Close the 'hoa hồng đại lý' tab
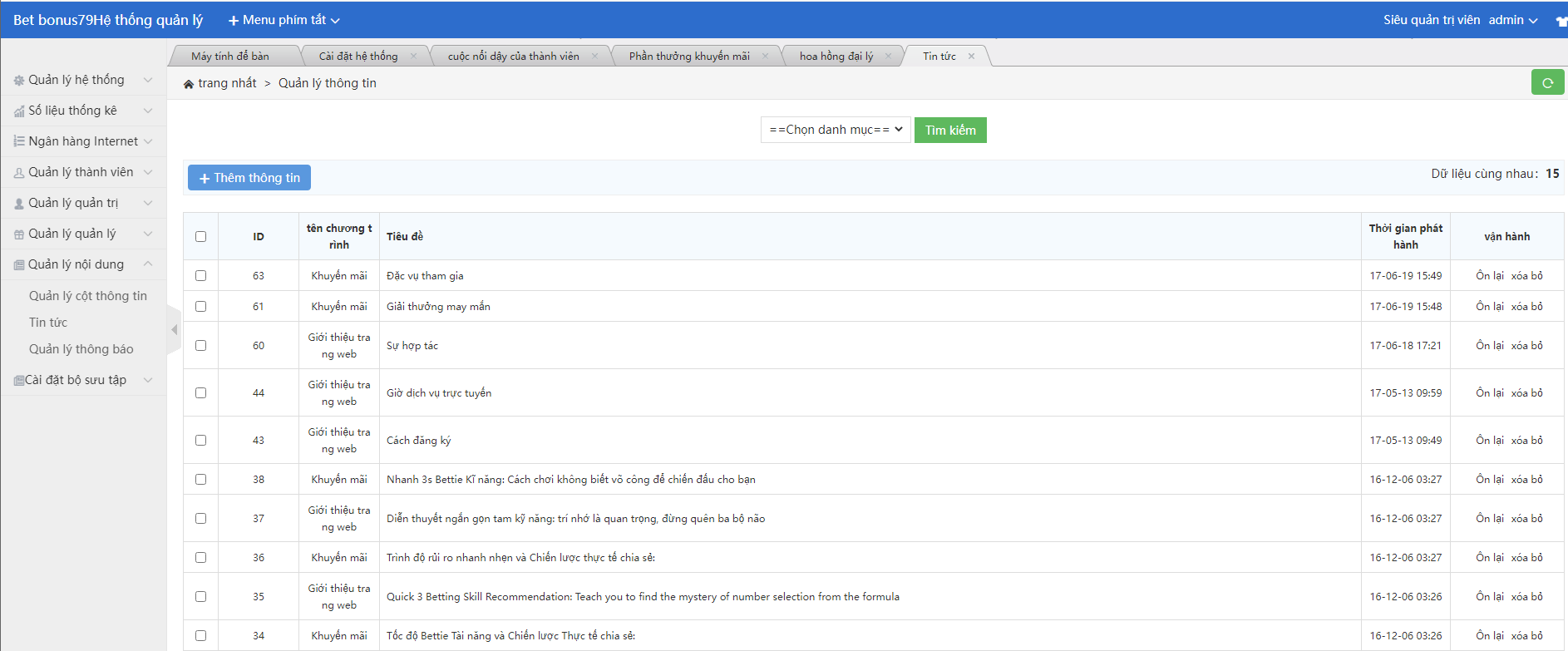 tap(888, 57)
